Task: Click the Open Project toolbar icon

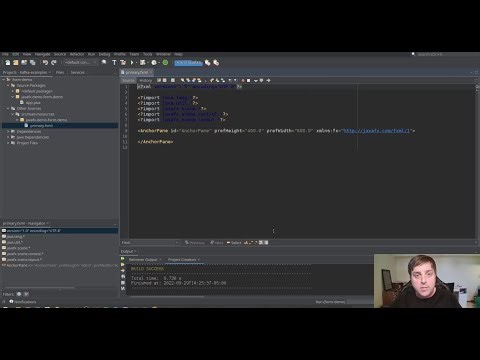Action: (24, 62)
